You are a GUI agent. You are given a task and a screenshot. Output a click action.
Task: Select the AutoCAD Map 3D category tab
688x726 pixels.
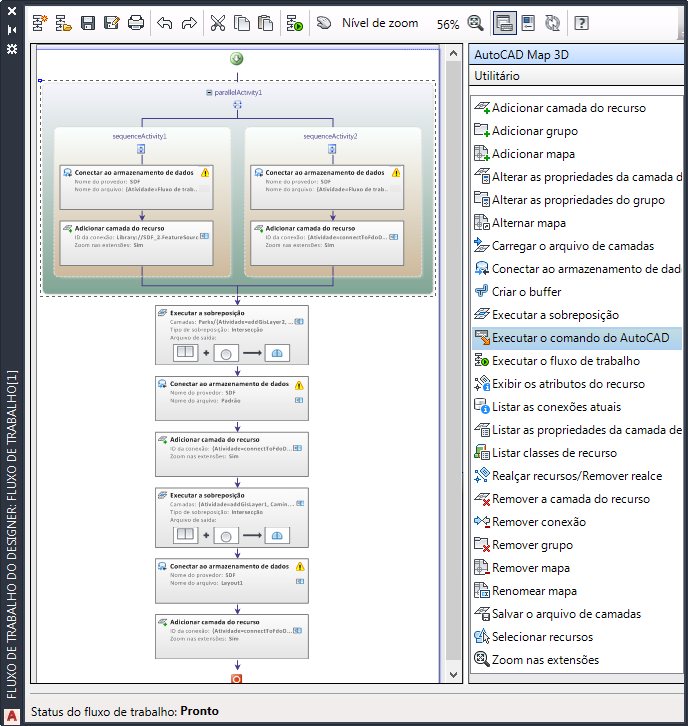click(576, 55)
